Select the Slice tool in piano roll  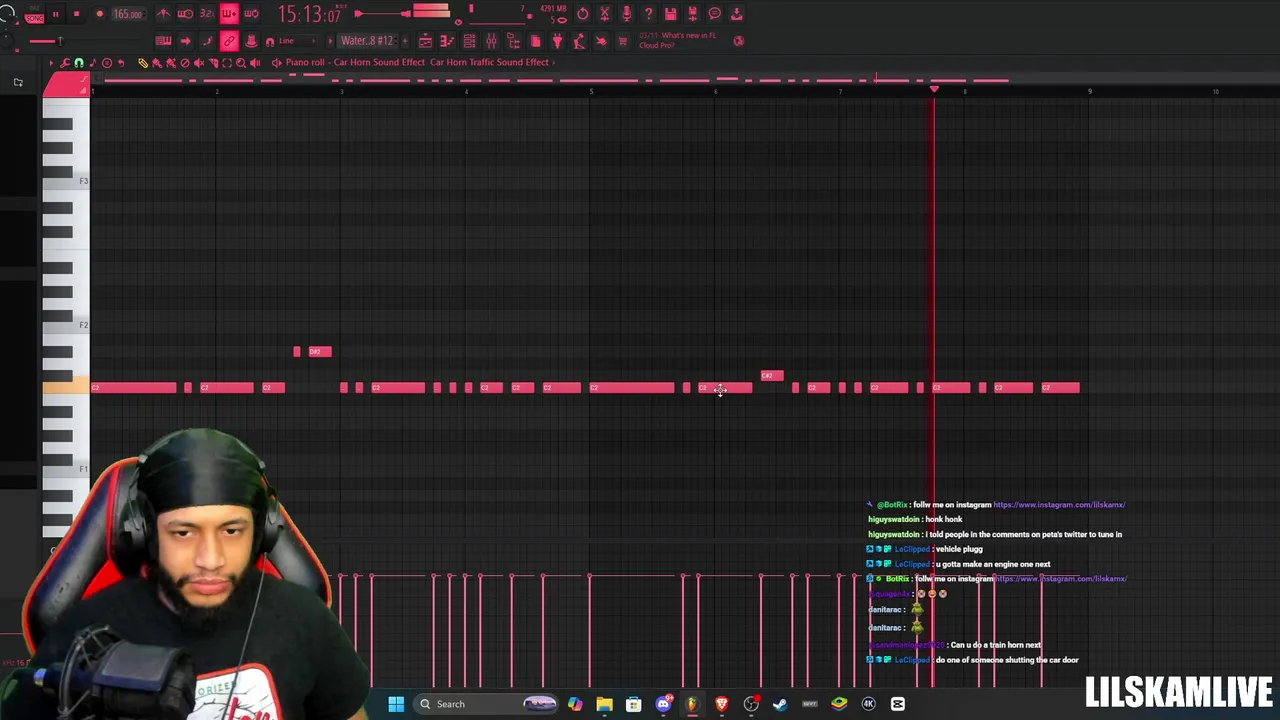point(213,62)
